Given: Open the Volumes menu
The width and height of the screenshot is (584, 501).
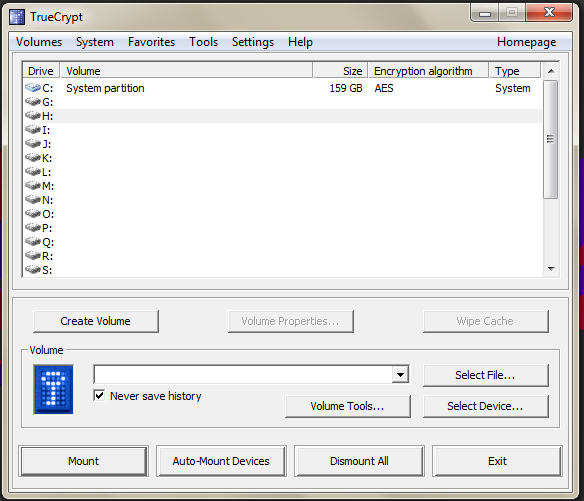Looking at the screenshot, I should tap(39, 42).
